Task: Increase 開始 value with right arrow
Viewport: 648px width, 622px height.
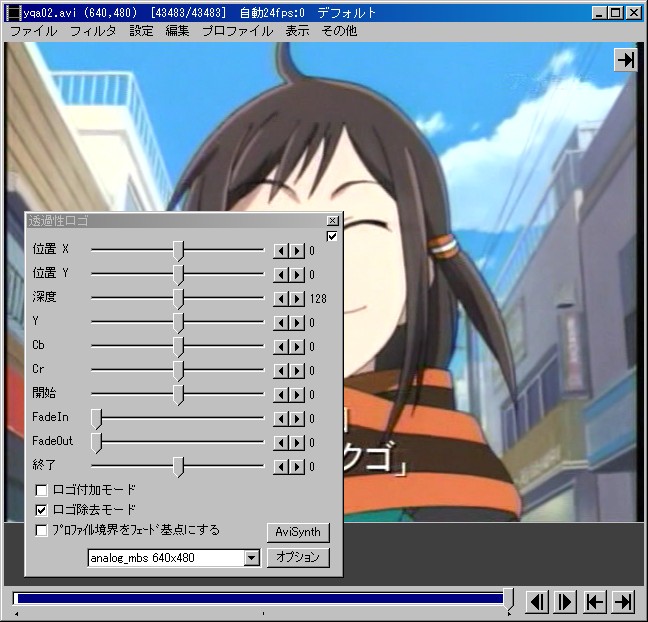Action: (x=297, y=394)
